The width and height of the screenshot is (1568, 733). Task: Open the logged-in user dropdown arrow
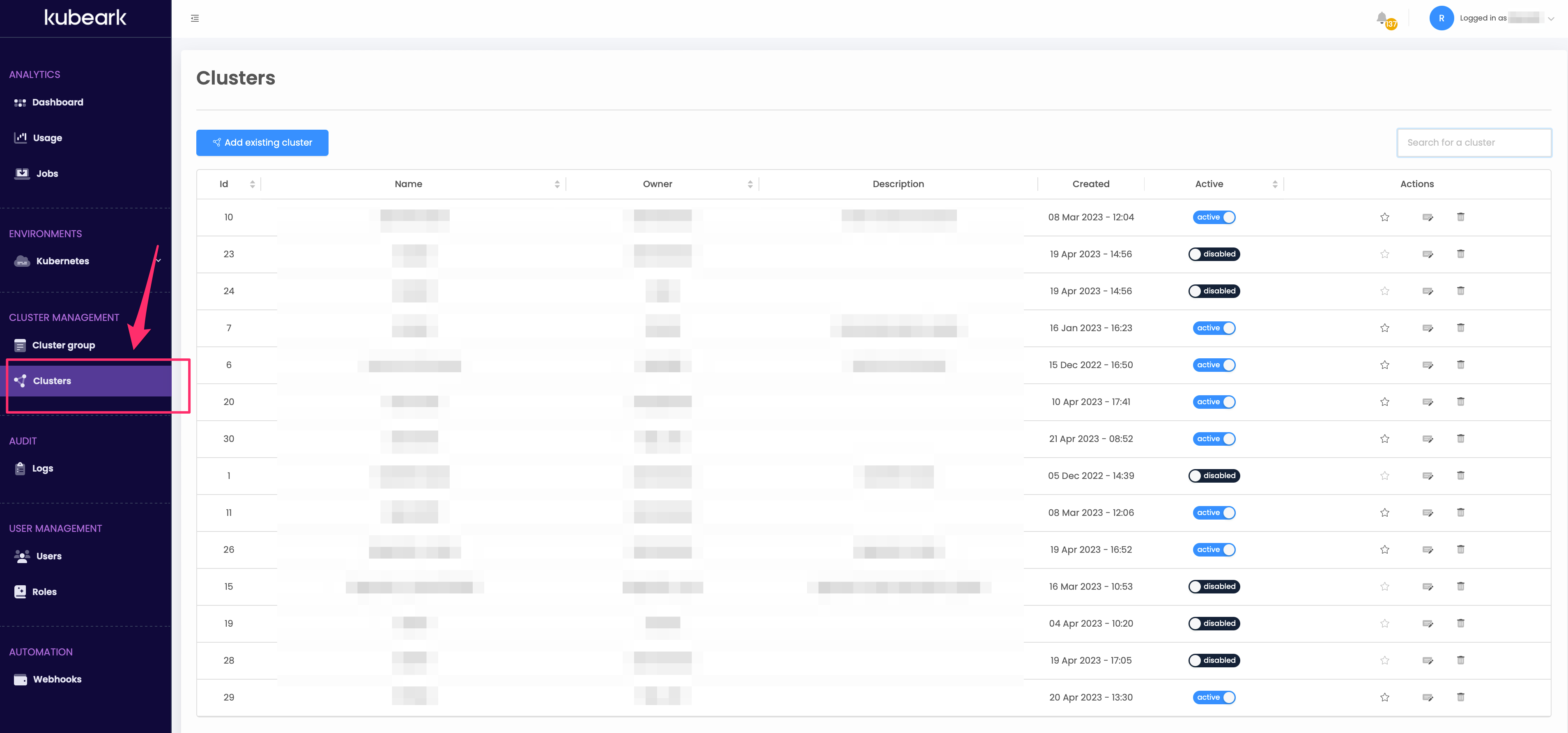1552,18
